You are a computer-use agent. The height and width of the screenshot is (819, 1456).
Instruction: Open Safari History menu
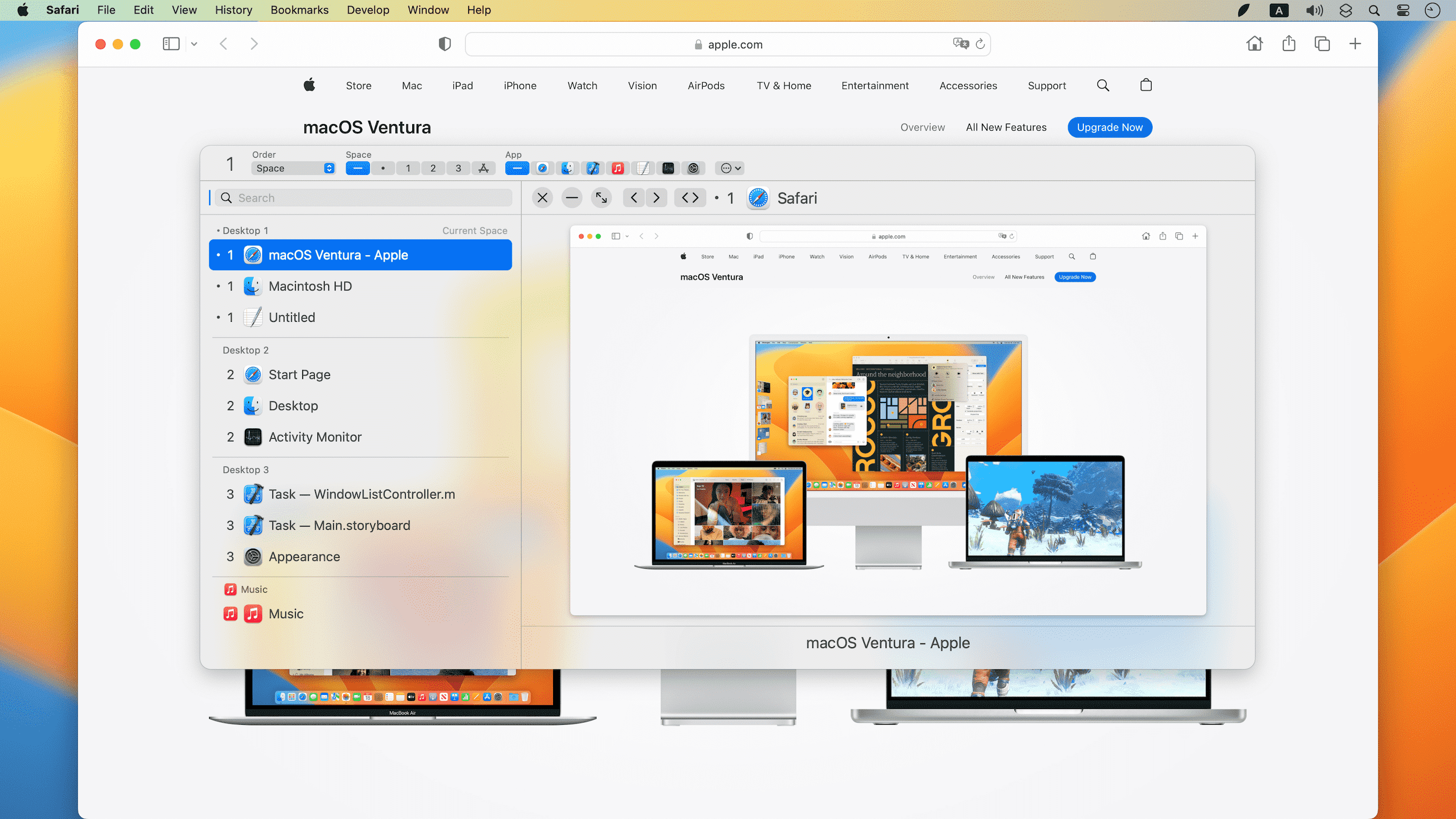click(233, 10)
